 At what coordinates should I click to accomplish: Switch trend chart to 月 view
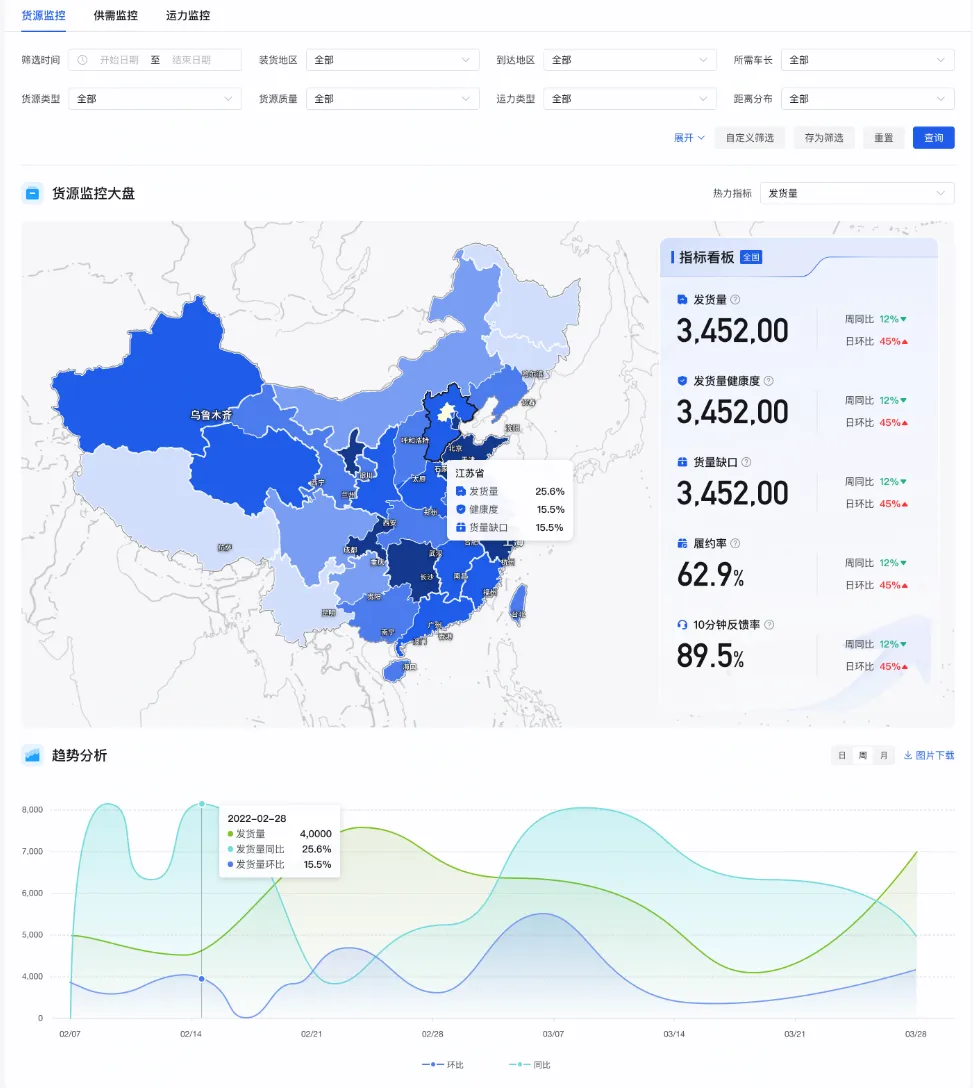[x=883, y=756]
